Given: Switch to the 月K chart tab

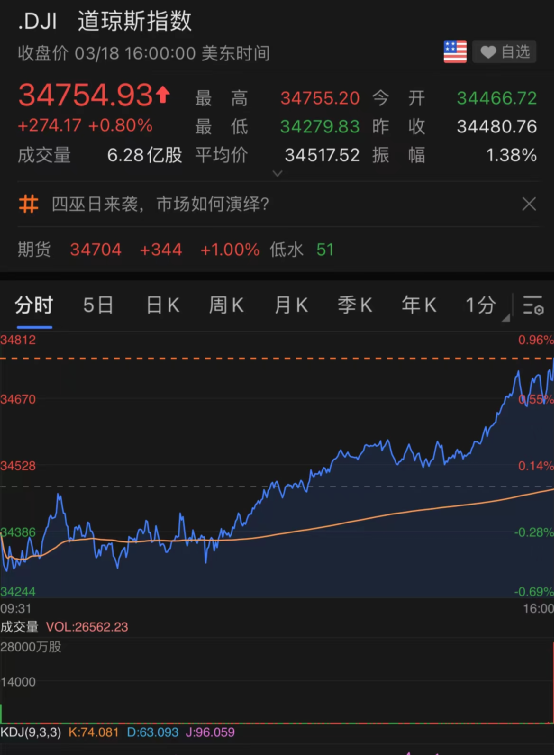Looking at the screenshot, I should tap(291, 305).
